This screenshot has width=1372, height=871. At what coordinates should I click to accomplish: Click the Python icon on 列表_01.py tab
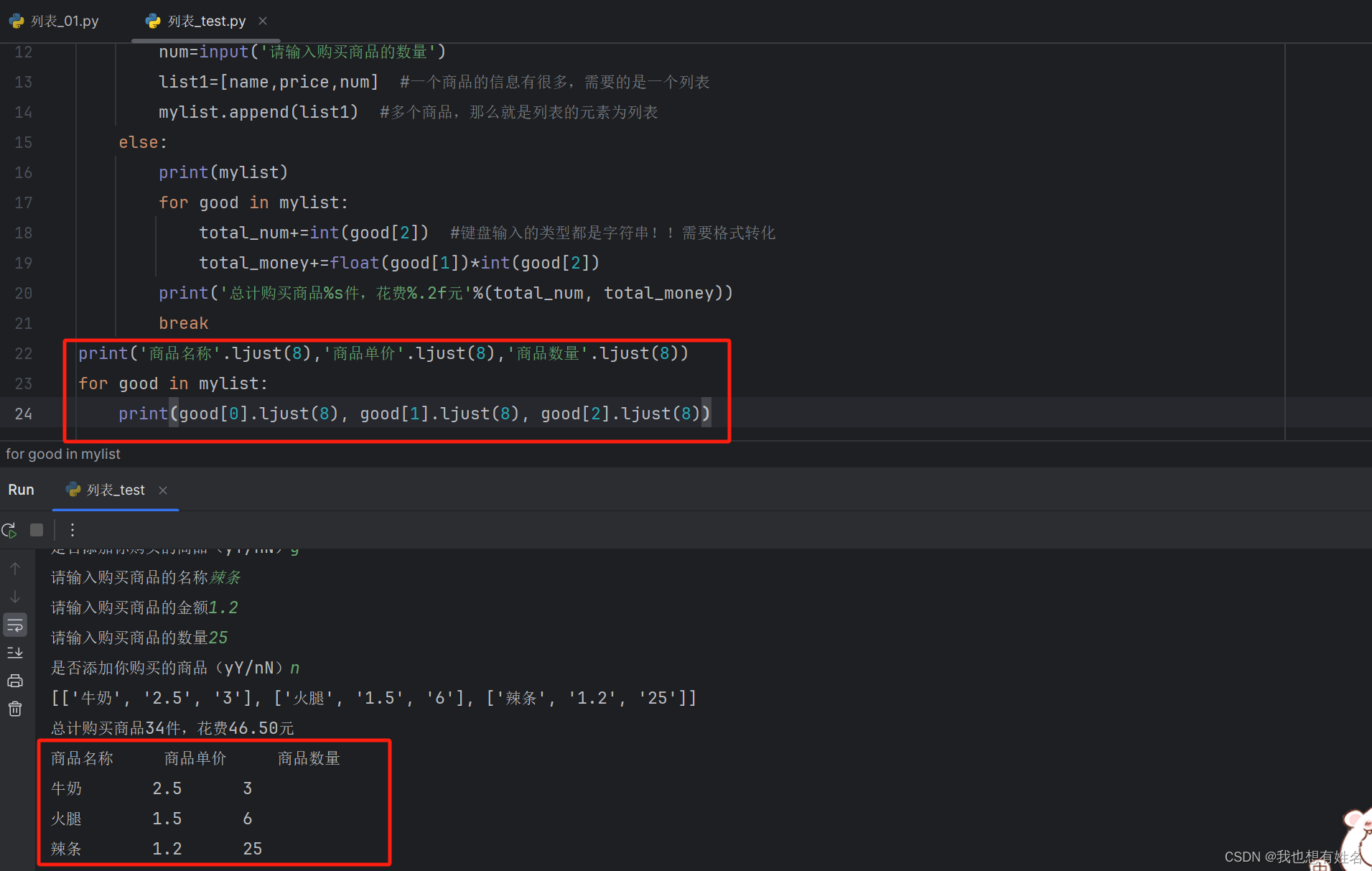tap(16, 21)
